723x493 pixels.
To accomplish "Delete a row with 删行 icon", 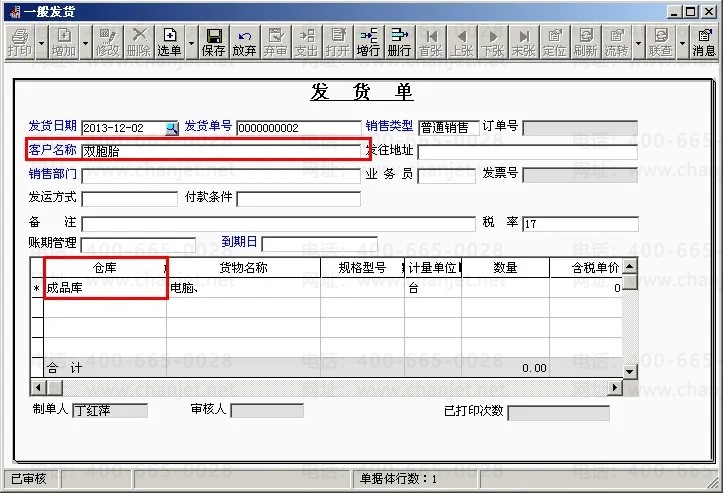I will [x=399, y=42].
